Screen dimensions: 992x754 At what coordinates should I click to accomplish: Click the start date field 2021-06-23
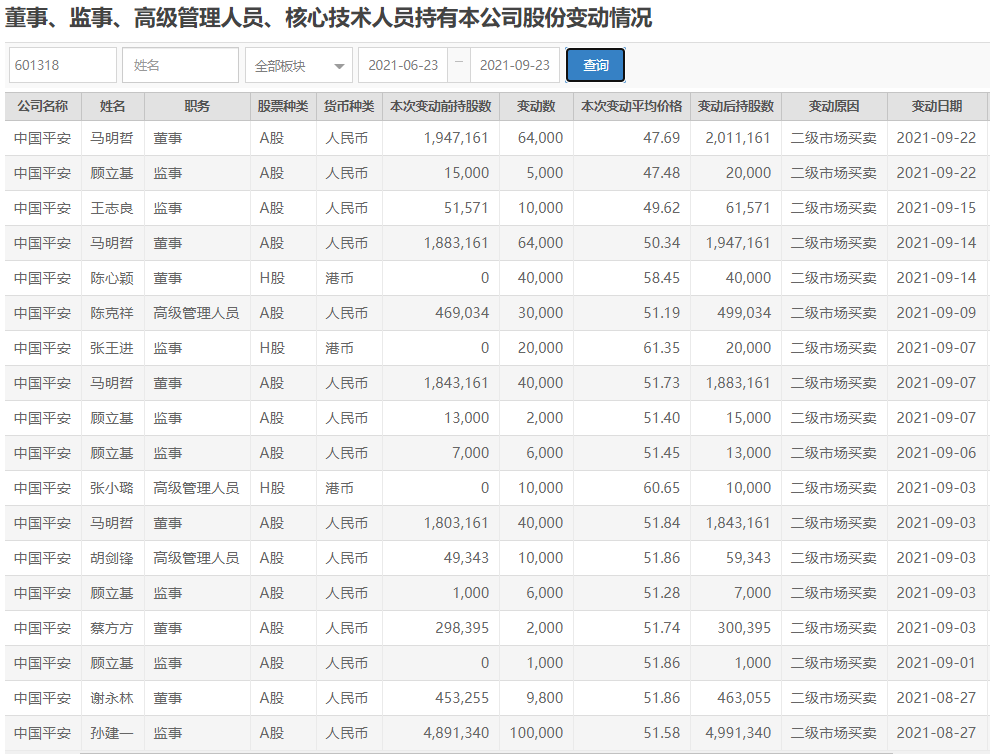coord(403,65)
